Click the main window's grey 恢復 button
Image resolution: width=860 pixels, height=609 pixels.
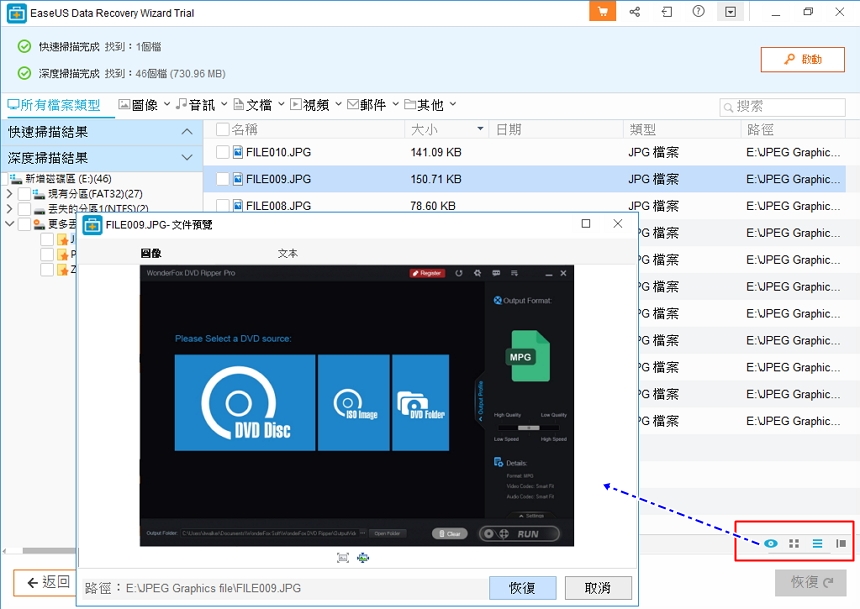(x=811, y=582)
